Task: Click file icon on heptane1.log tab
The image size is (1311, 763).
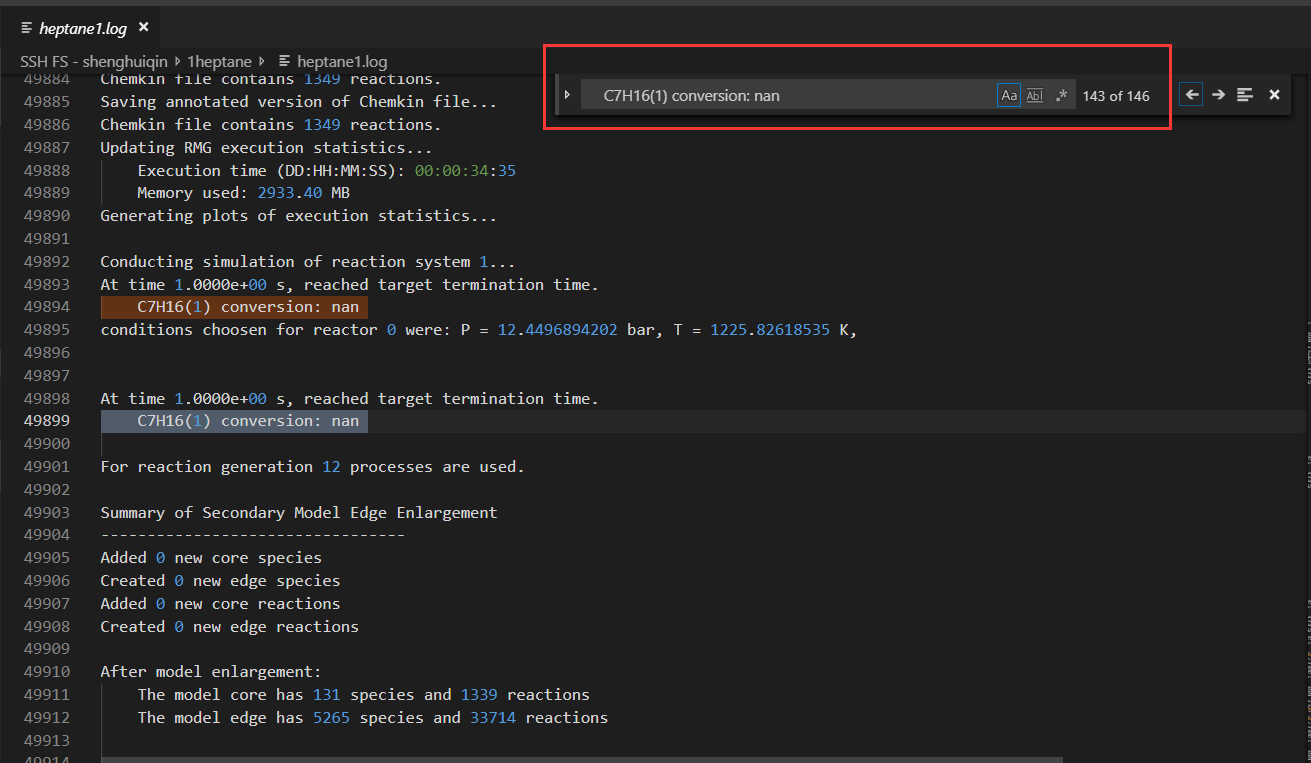Action: point(26,27)
